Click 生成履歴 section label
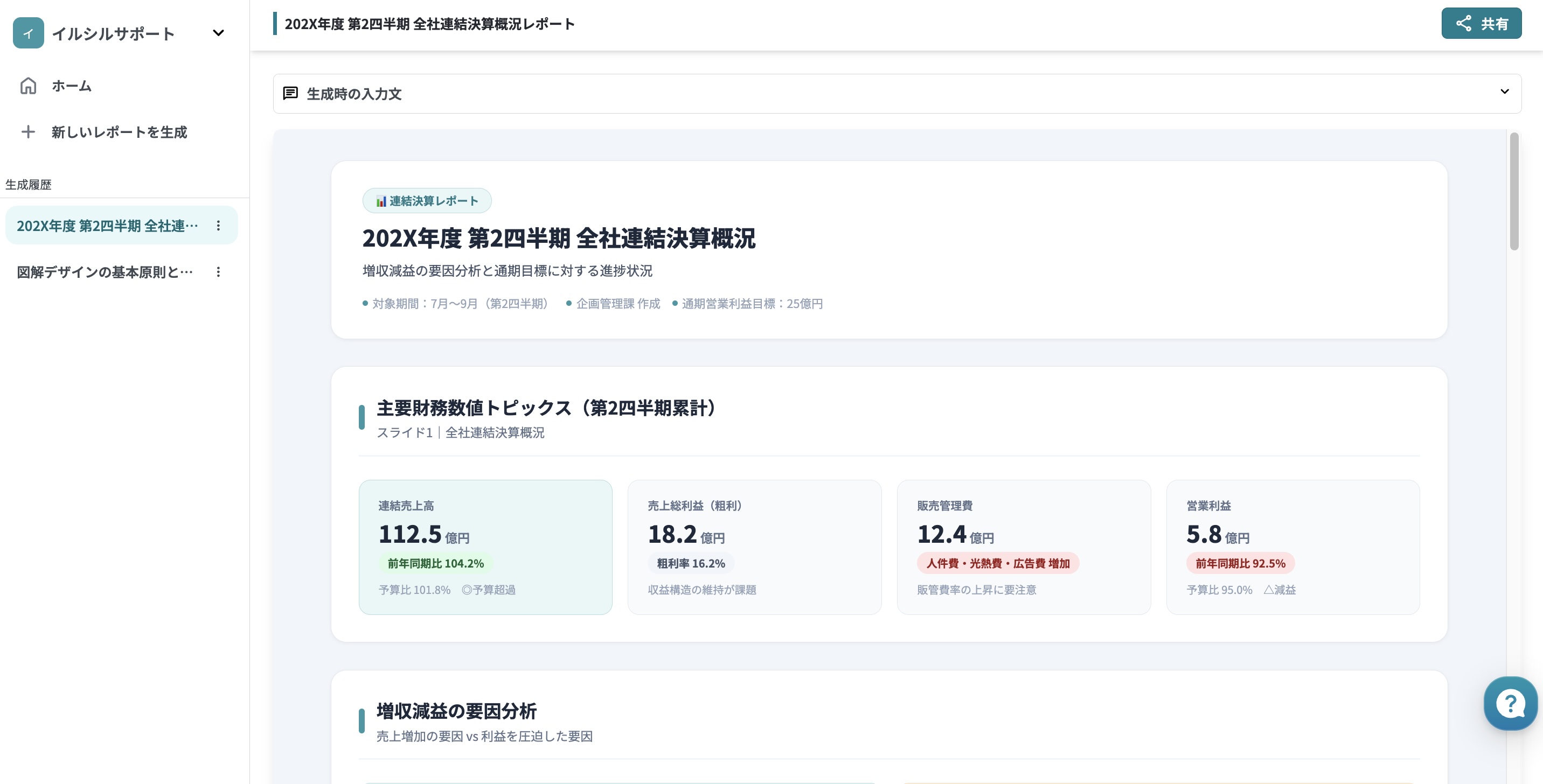The image size is (1543, 784). 28,184
